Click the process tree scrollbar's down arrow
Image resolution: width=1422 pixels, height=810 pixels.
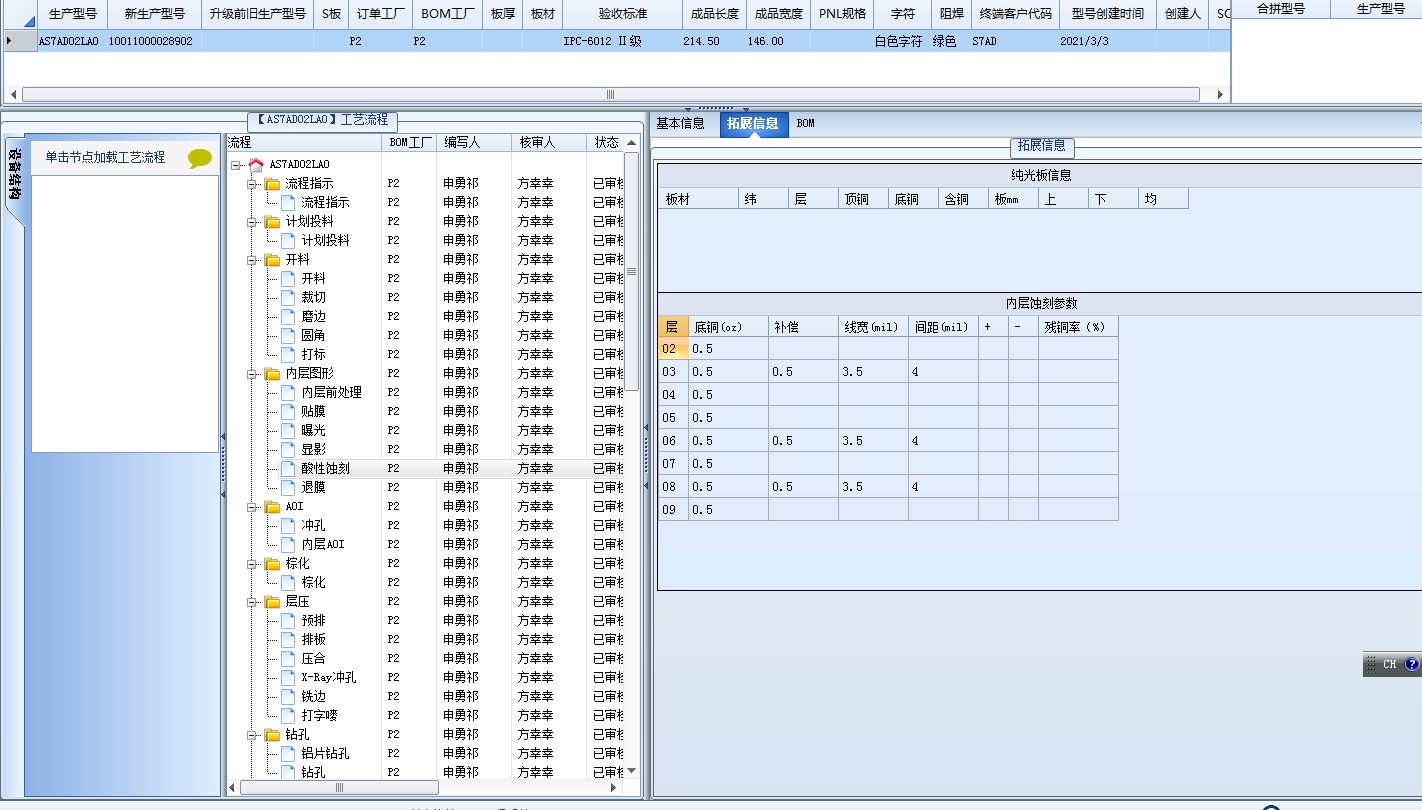pos(630,771)
